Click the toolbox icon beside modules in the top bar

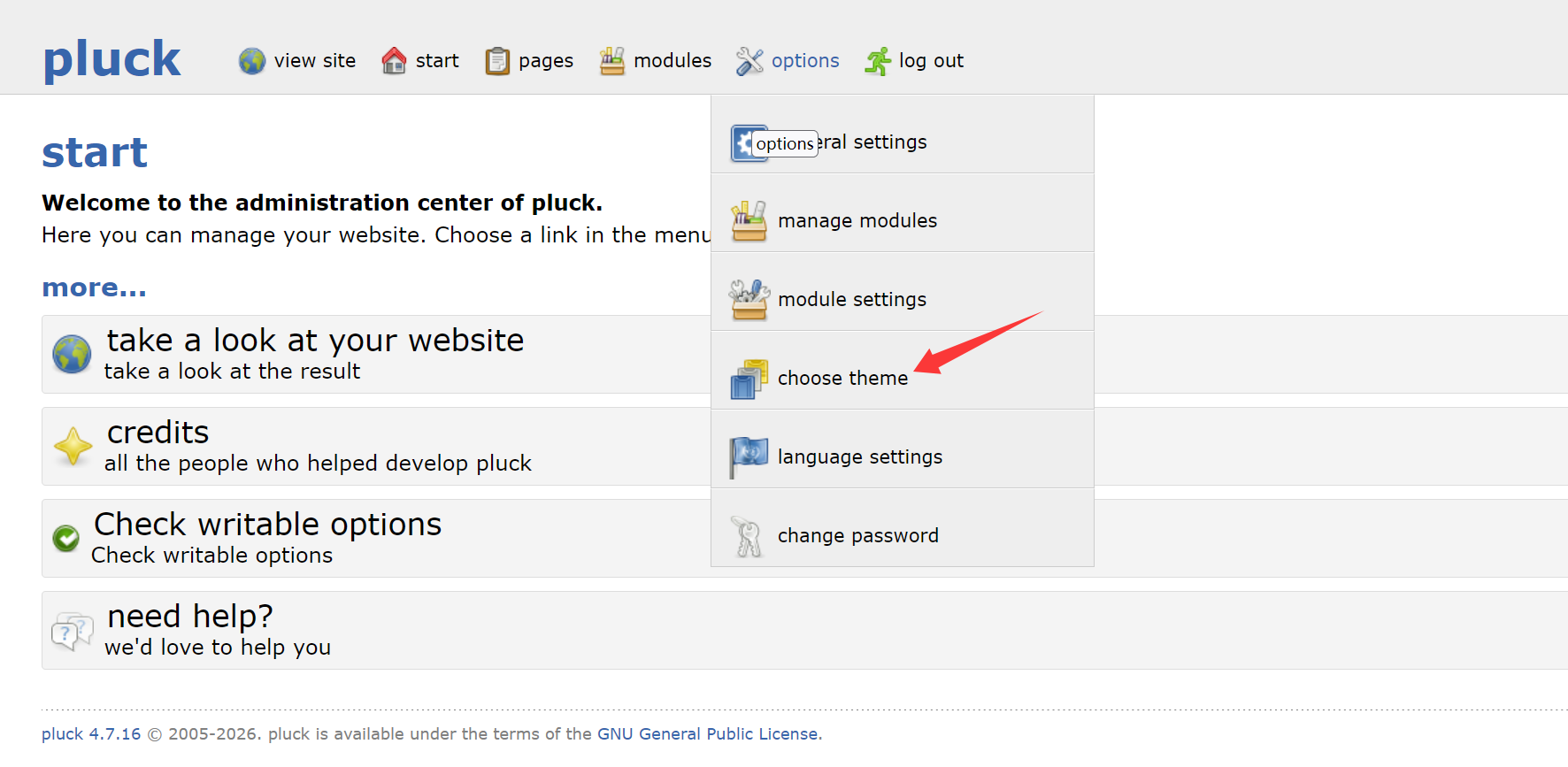pyautogui.click(x=612, y=61)
